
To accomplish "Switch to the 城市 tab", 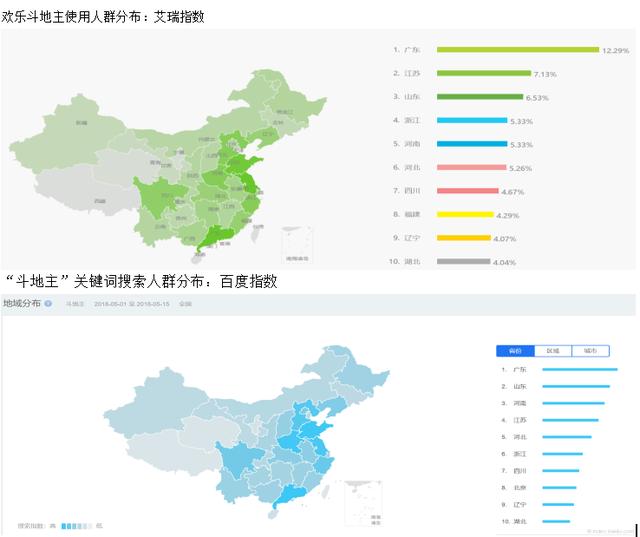I will pos(590,351).
